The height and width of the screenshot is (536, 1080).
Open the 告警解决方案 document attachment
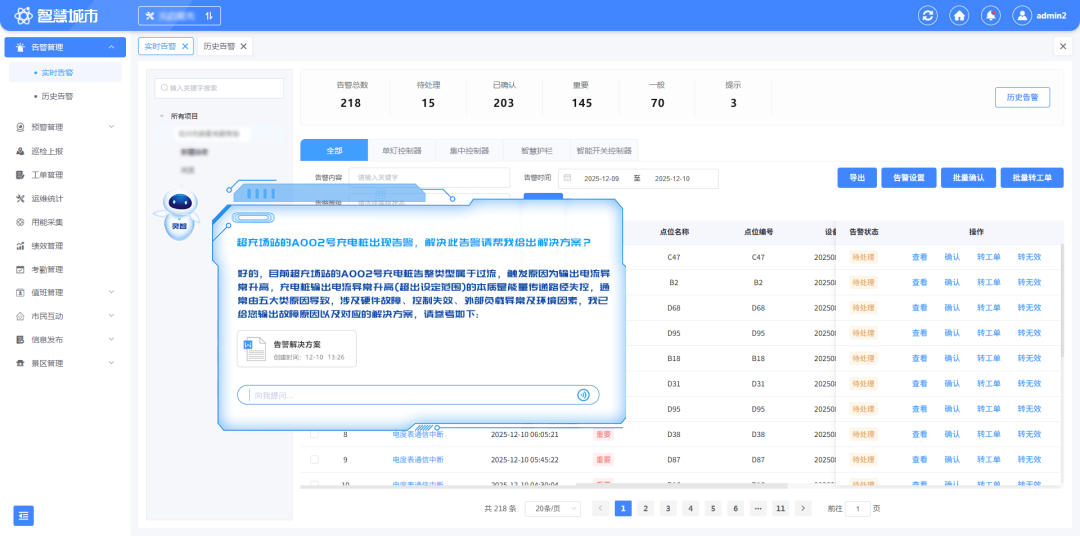point(296,348)
